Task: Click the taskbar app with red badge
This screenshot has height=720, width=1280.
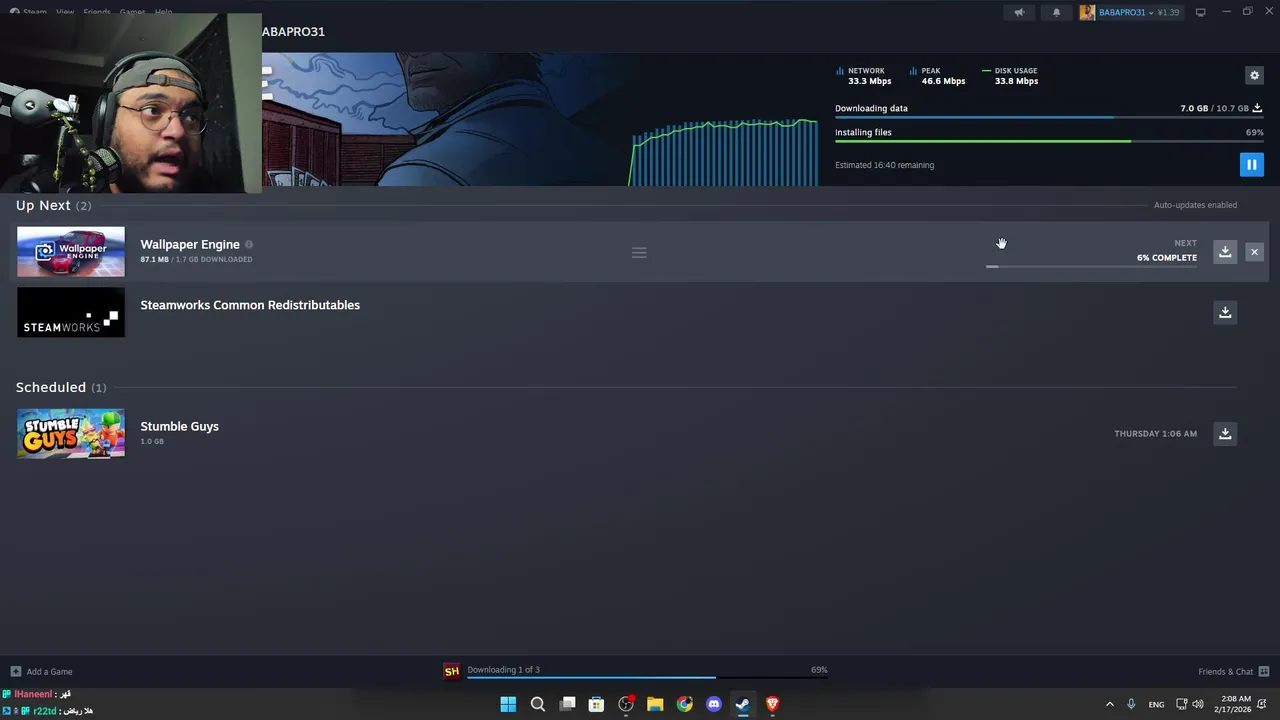Action: (626, 704)
